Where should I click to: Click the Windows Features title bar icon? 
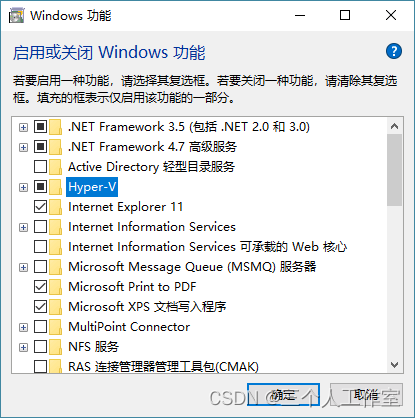click(17, 16)
